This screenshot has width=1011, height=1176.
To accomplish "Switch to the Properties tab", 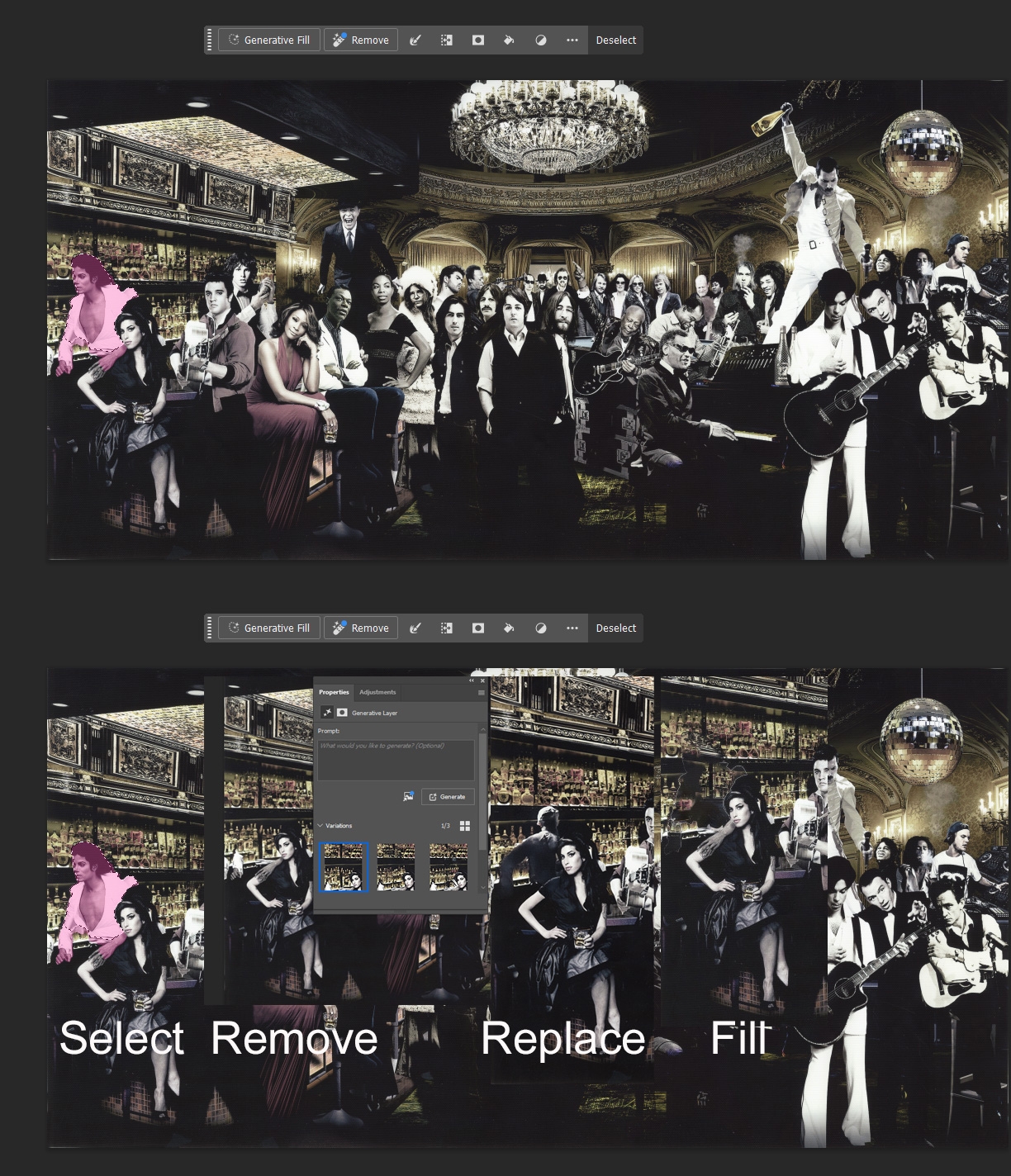I will click(334, 692).
